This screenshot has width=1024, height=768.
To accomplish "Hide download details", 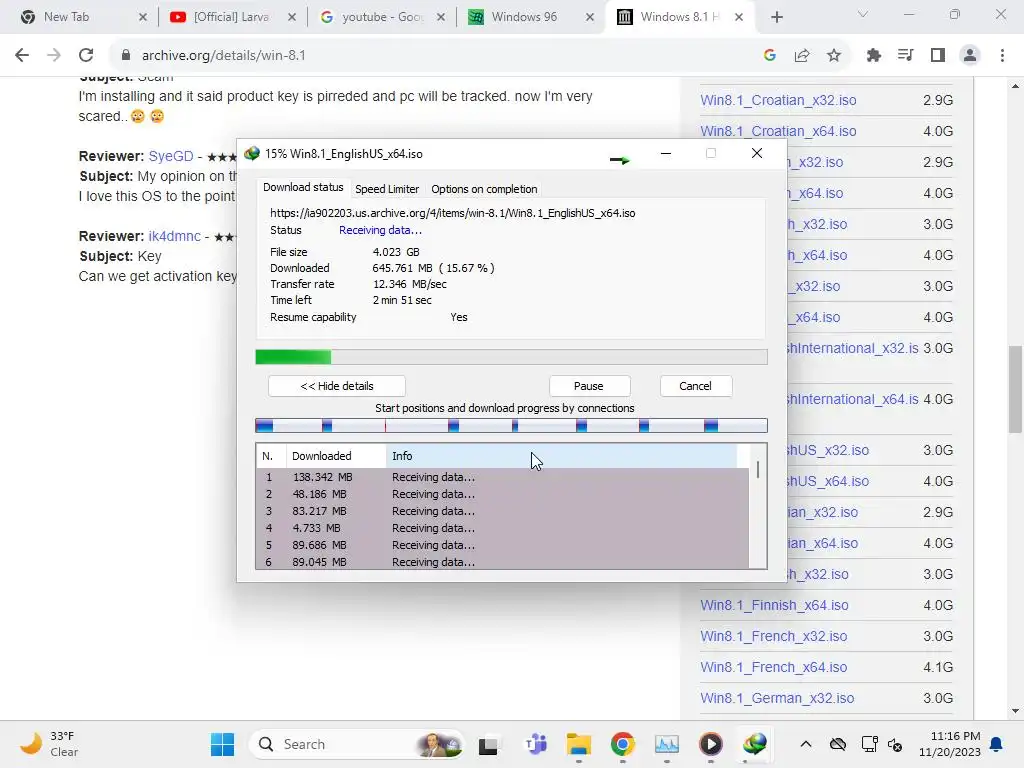I will coord(336,386).
